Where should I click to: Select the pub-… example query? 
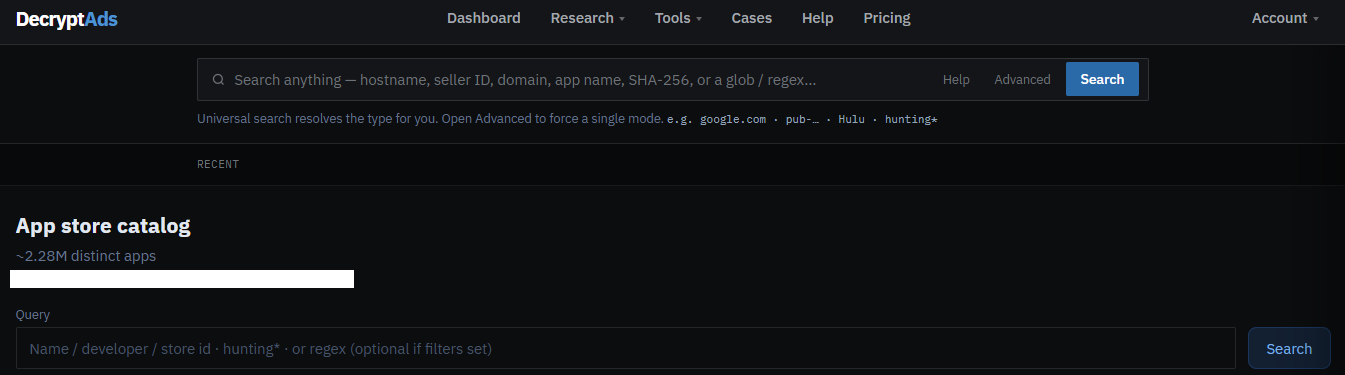coord(802,119)
